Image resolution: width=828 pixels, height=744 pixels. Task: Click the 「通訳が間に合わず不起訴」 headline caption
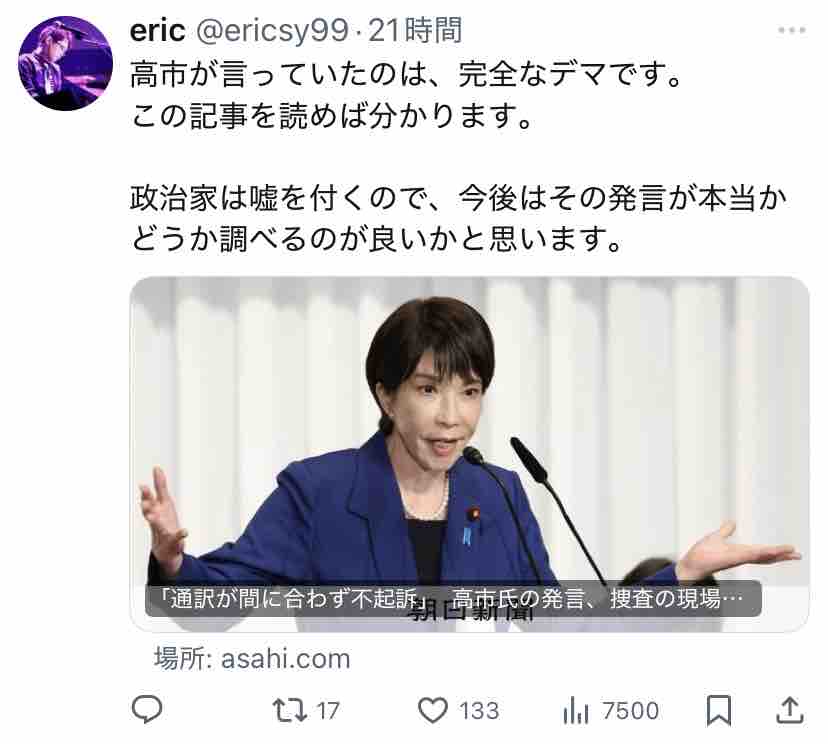click(x=453, y=598)
